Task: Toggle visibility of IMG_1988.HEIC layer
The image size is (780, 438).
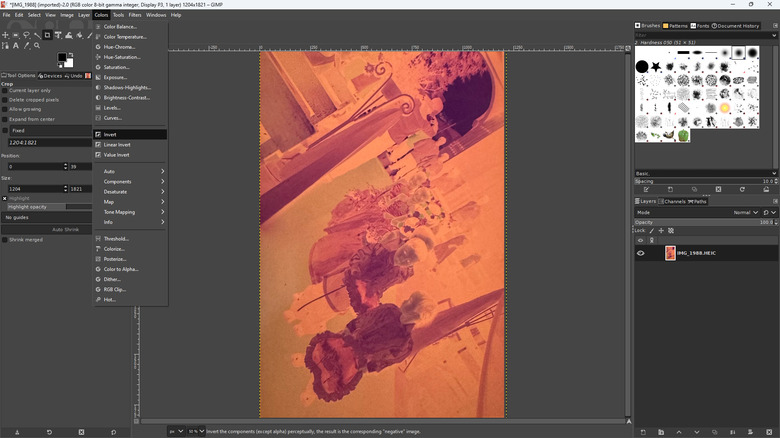Action: (641, 253)
